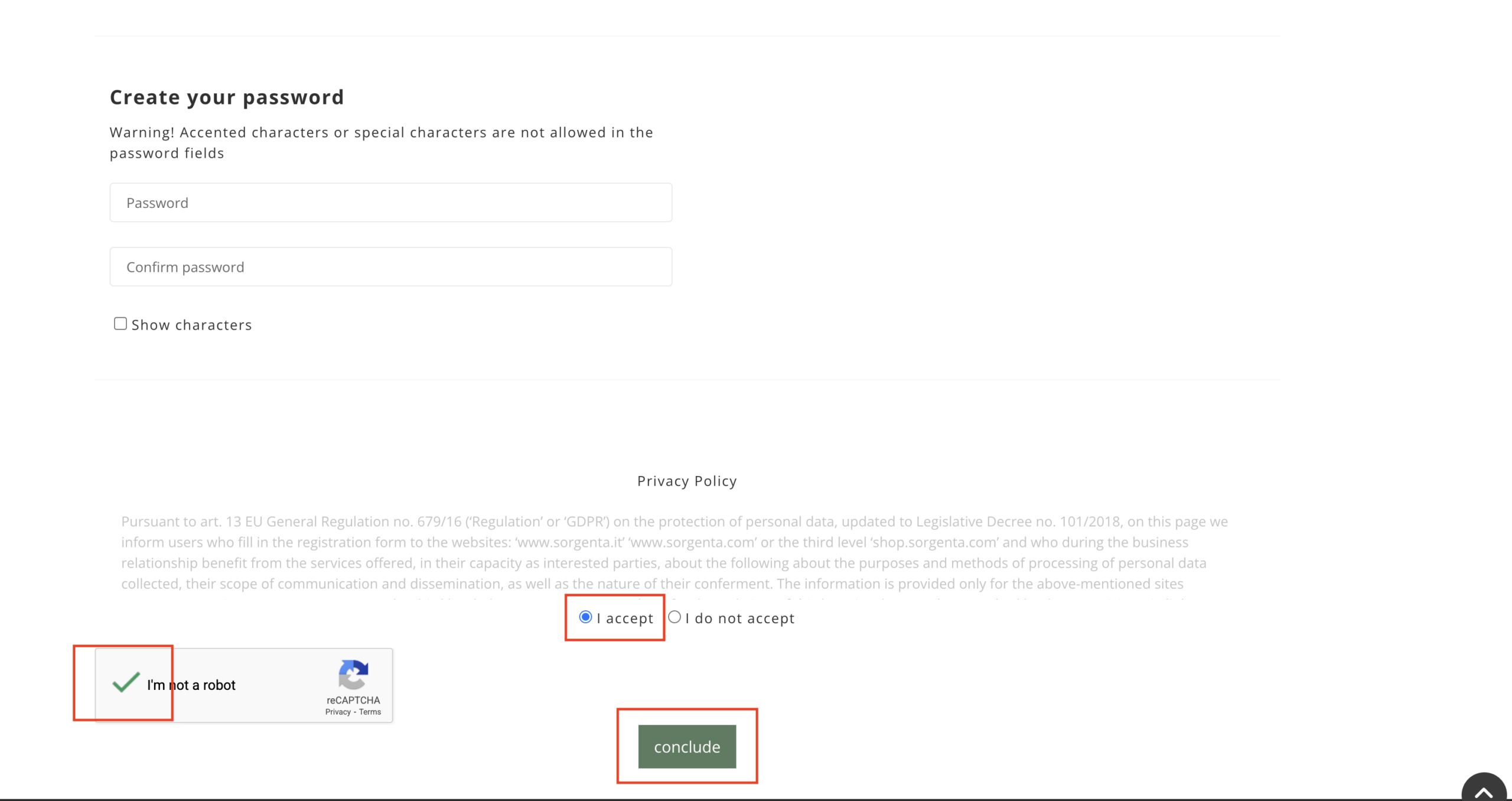
Task: Select the "I accept" radio button
Action: (x=585, y=617)
